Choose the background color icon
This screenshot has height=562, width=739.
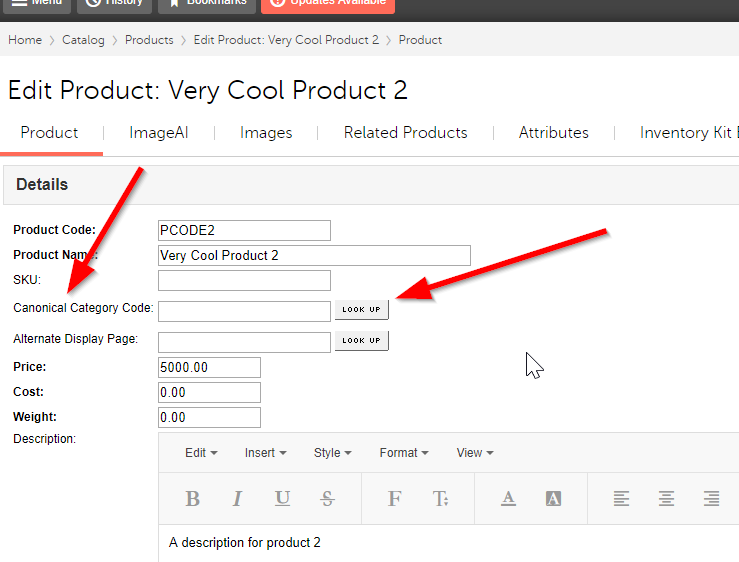coord(554,499)
